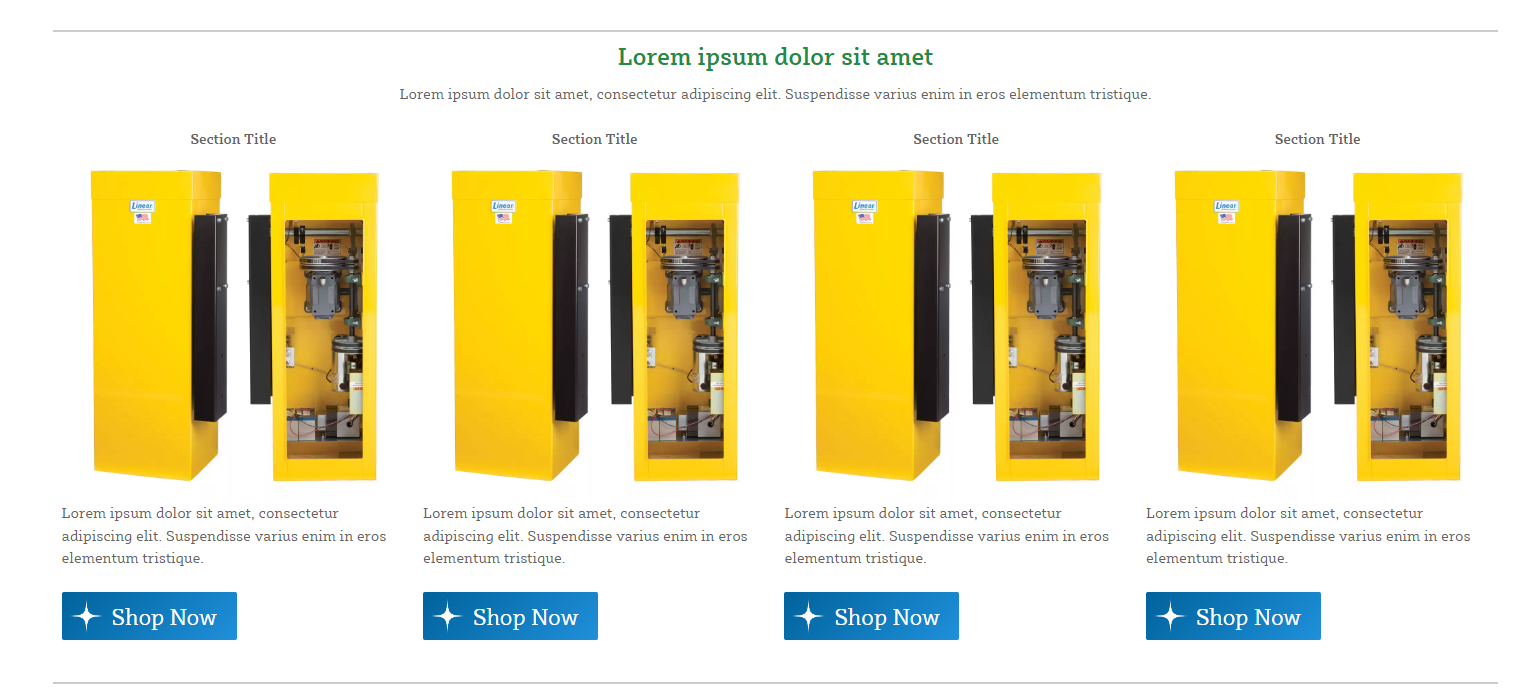Viewport: 1540px width, 698px height.
Task: Click the Linear logo sticker on first yellow cabinet
Action: click(142, 206)
